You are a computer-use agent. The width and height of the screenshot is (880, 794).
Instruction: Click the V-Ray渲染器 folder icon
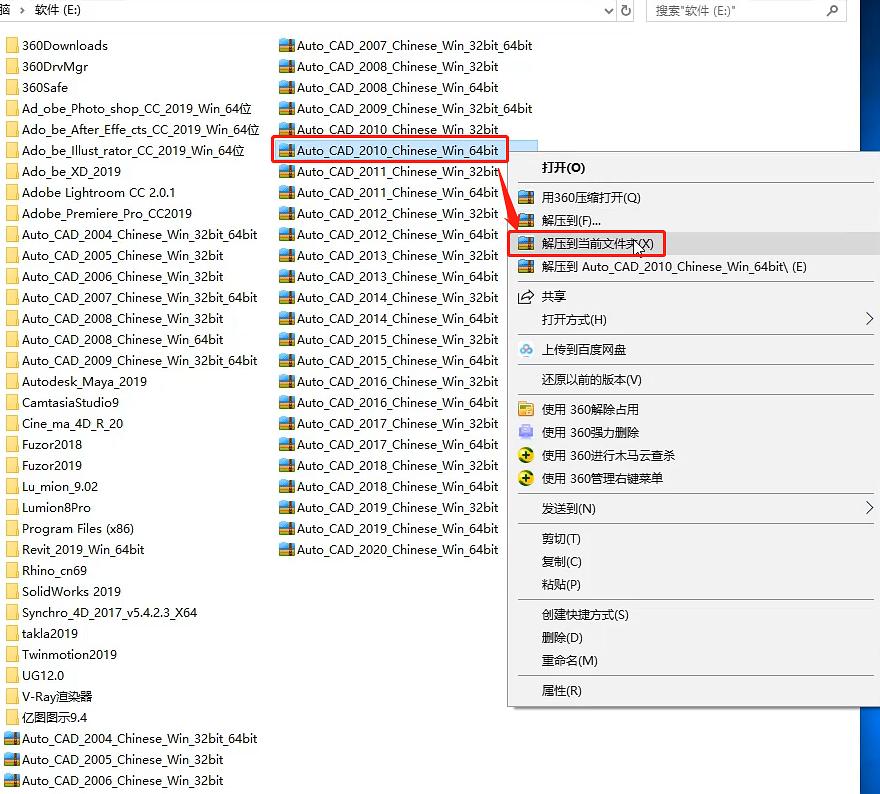pos(12,696)
